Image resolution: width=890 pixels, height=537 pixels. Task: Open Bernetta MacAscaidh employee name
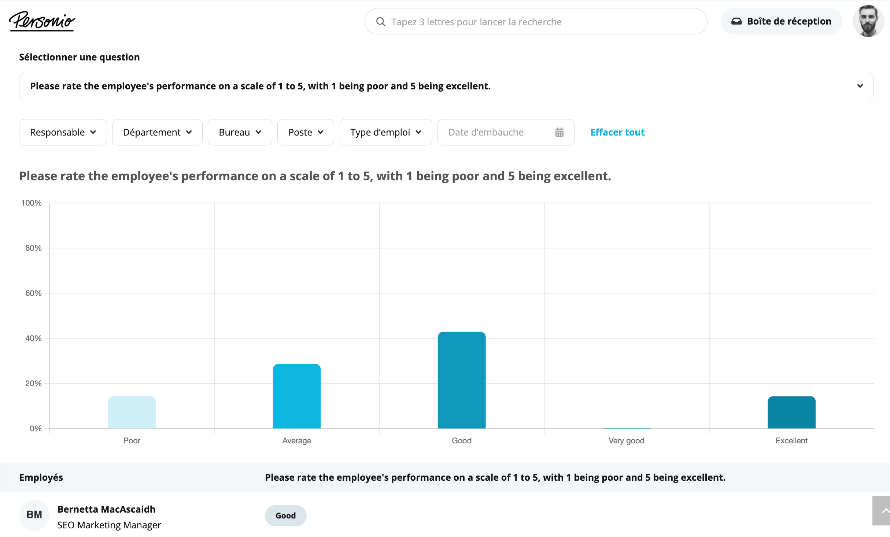click(x=106, y=509)
